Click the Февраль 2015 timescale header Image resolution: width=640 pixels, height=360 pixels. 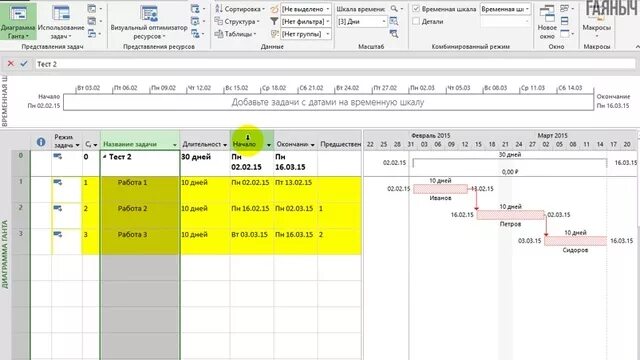click(431, 135)
